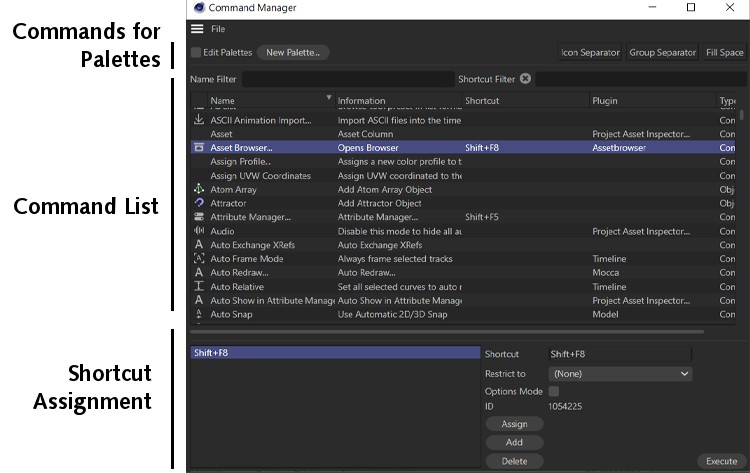This screenshot has width=750, height=473.
Task: Select the Assign UVW Coordinates row
Action: (463, 176)
